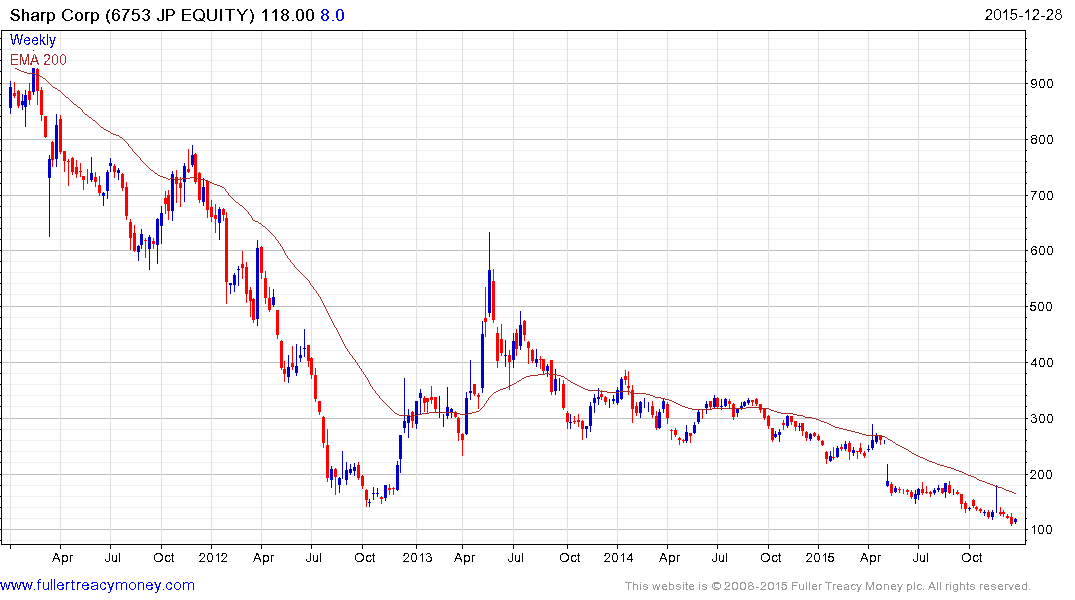Viewport: 1075px width, 600px height.
Task: Click the 700 price axis label
Action: coord(1041,195)
